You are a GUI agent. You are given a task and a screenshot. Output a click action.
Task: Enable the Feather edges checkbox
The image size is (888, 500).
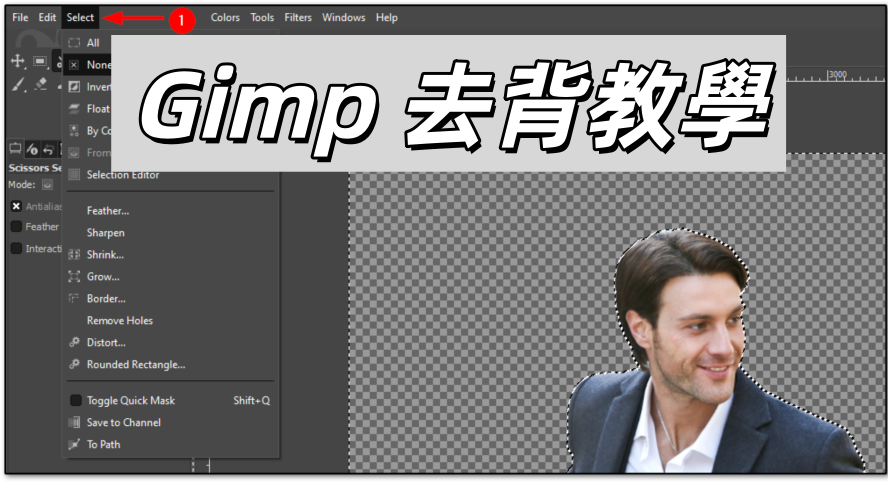16,227
